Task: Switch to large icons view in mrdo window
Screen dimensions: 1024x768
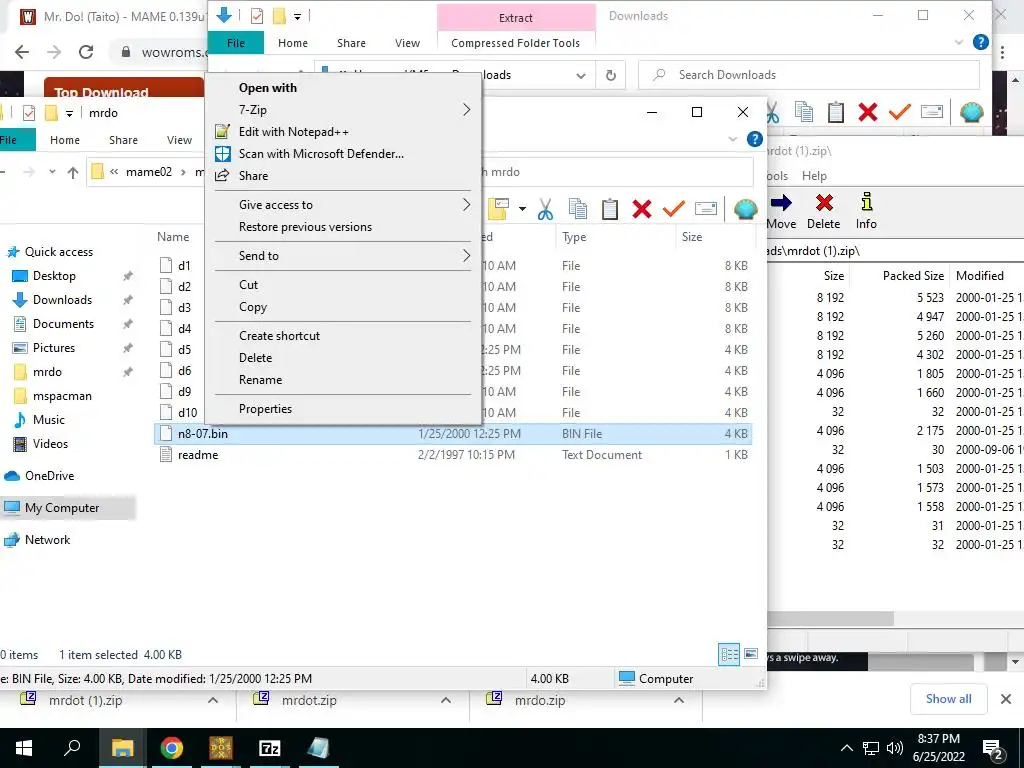Action: tap(751, 654)
